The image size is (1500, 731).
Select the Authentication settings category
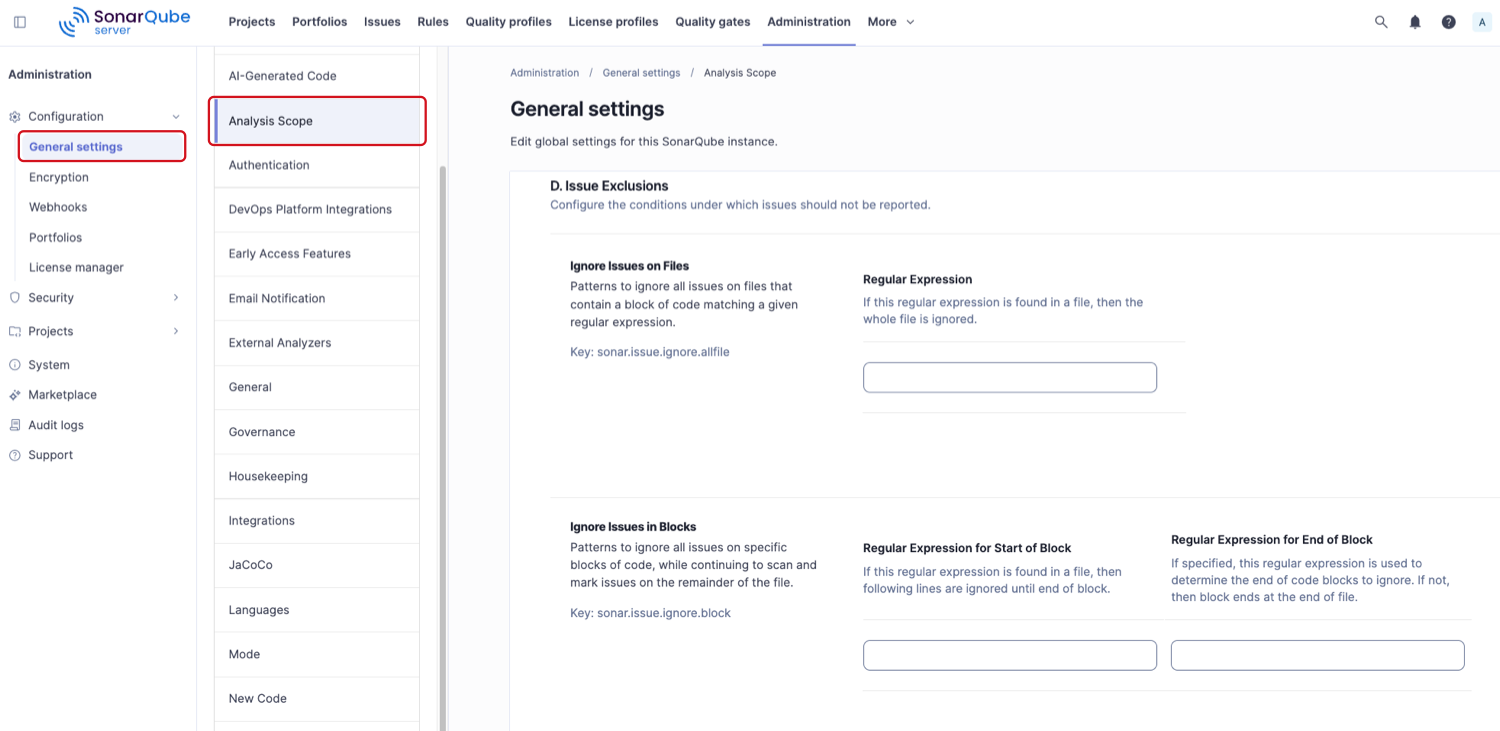coord(317,165)
